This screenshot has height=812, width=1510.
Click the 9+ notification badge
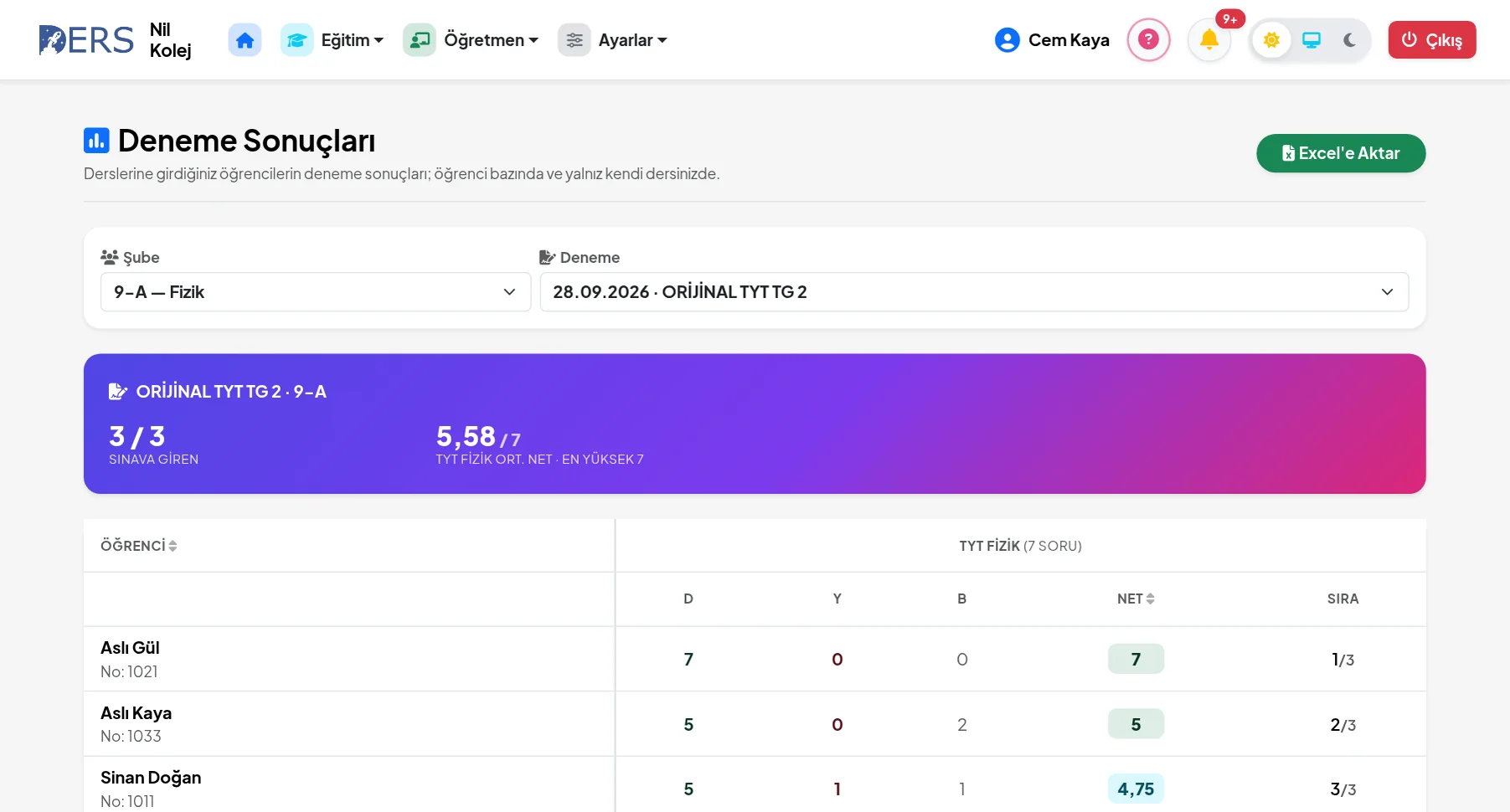point(1230,19)
